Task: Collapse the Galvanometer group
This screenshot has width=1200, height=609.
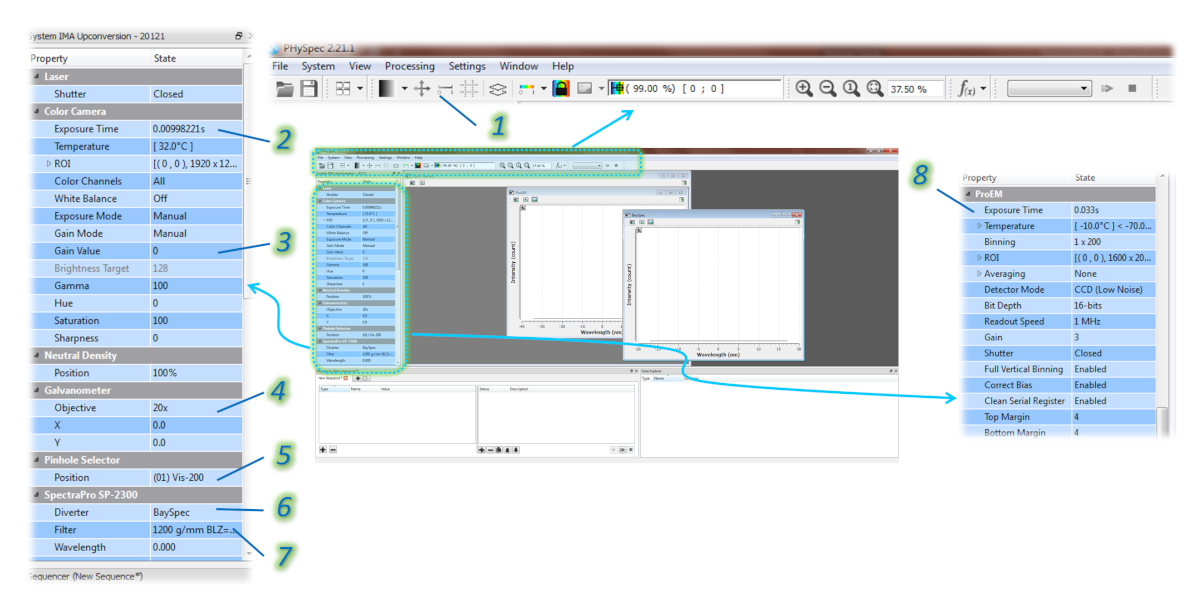Action: [x=37, y=390]
